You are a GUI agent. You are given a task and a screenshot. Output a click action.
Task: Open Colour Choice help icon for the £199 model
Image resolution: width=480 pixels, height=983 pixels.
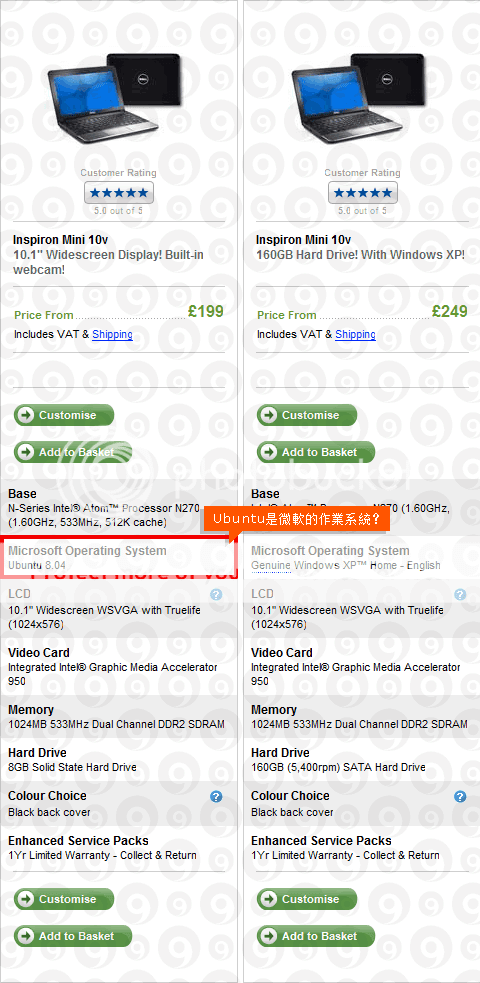pyautogui.click(x=216, y=797)
